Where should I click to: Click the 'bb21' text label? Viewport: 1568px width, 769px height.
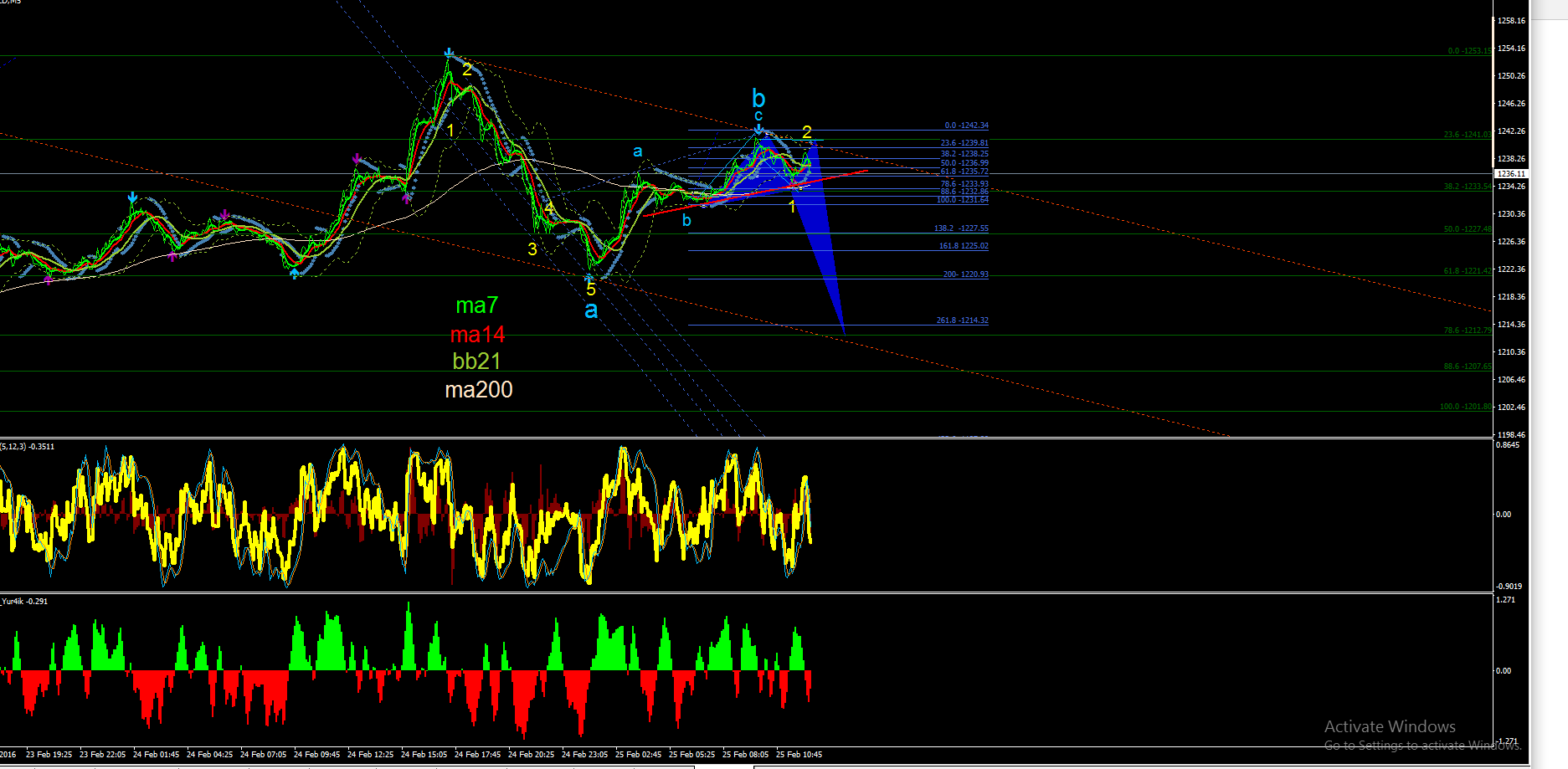click(x=476, y=361)
